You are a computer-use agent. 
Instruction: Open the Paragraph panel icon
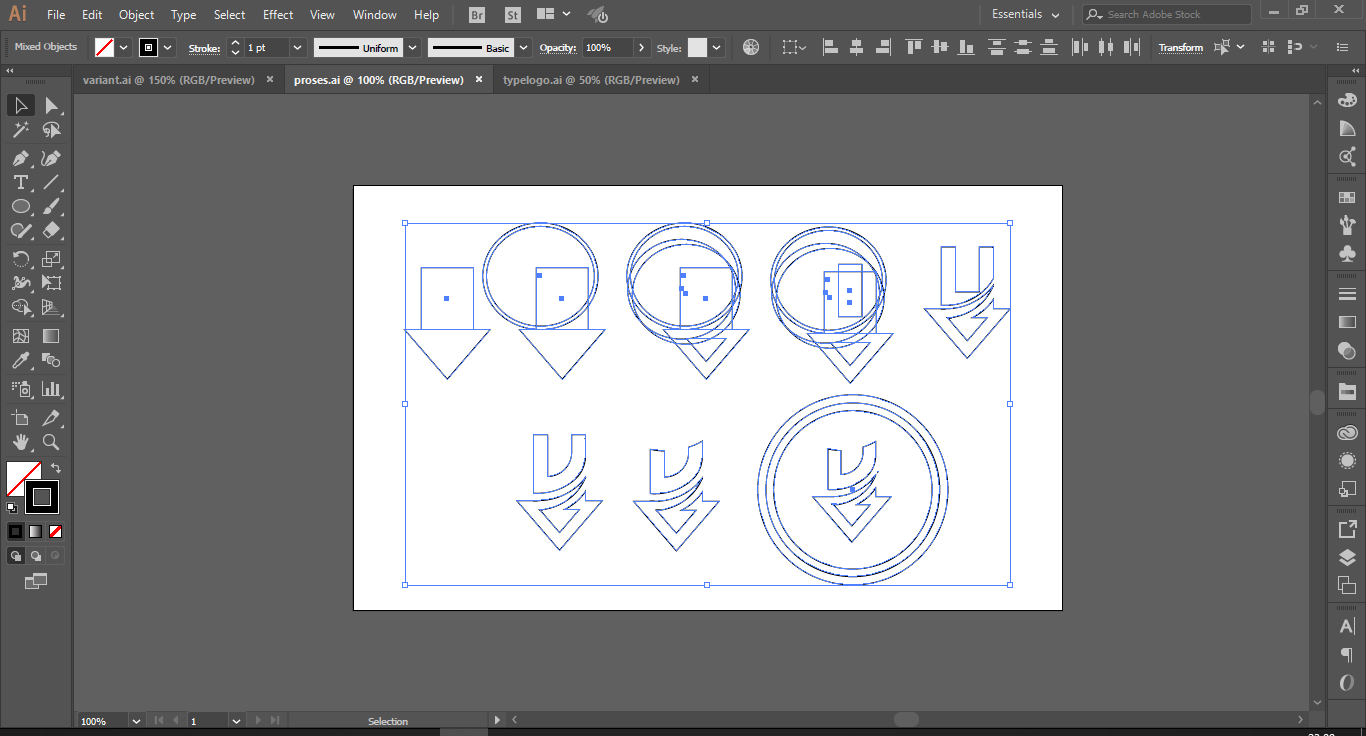pyautogui.click(x=1347, y=655)
